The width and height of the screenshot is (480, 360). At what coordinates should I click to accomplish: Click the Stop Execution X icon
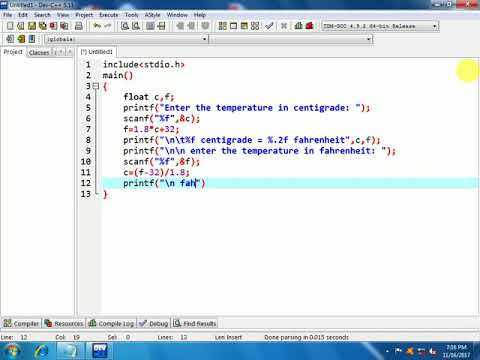[x=284, y=26]
